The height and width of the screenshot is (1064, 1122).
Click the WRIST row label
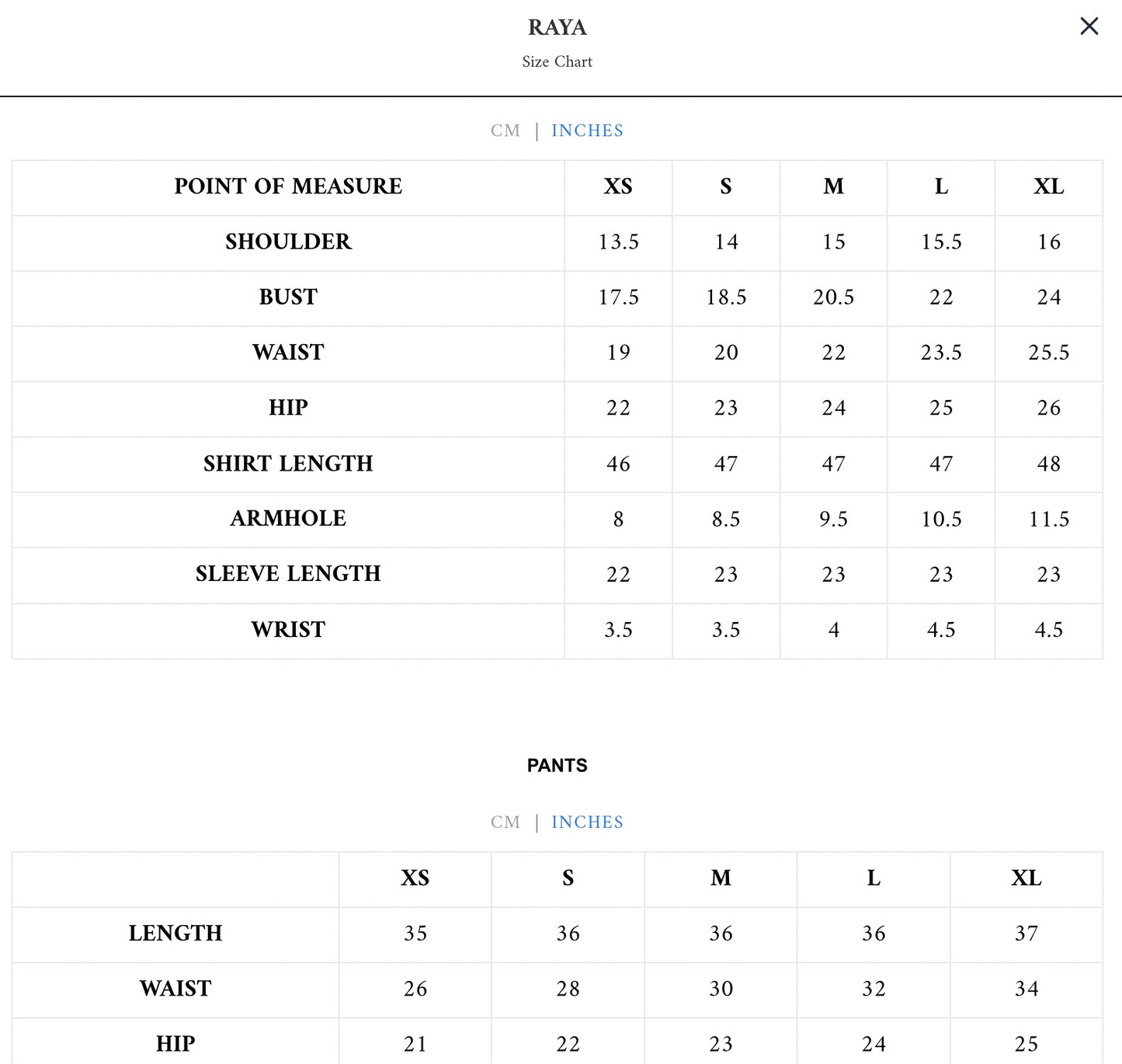point(288,629)
